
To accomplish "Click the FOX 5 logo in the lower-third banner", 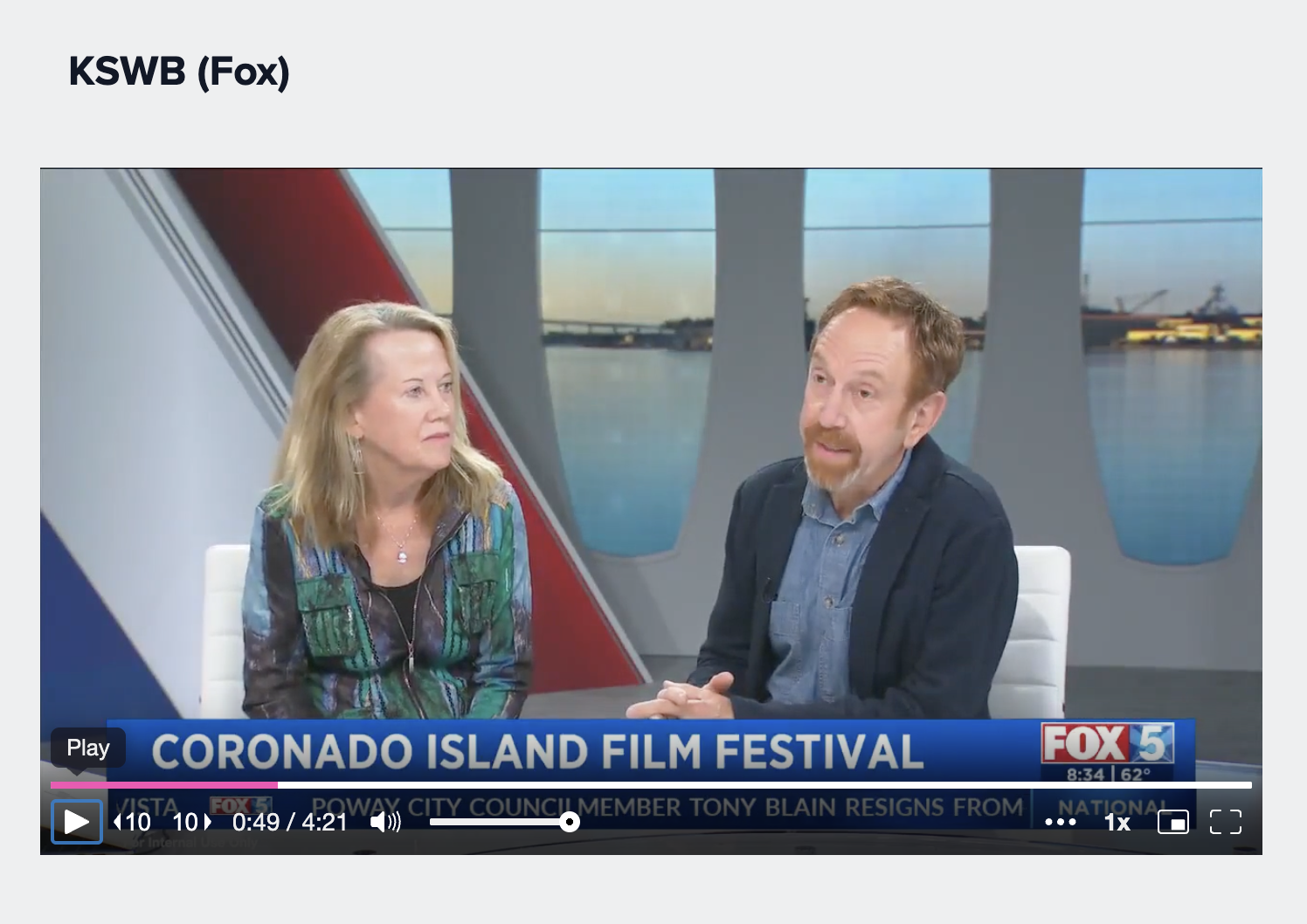I will coord(1107,744).
